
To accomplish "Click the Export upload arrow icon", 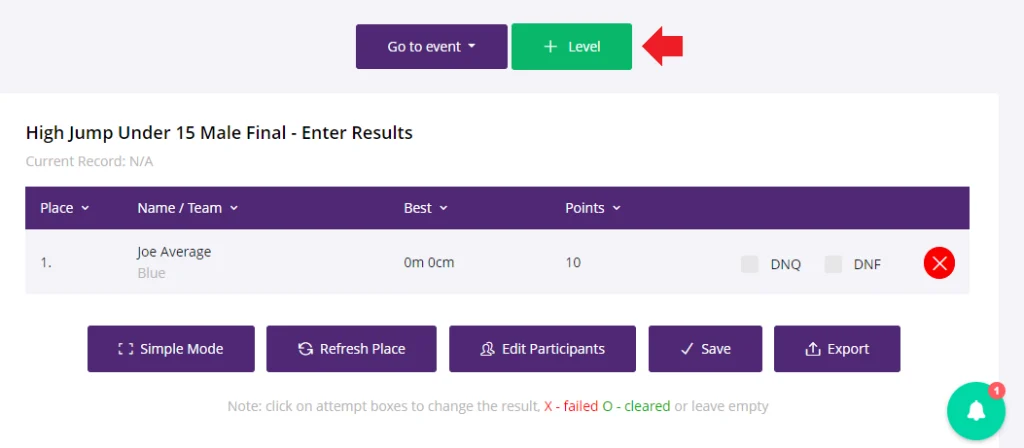I will coord(812,349).
